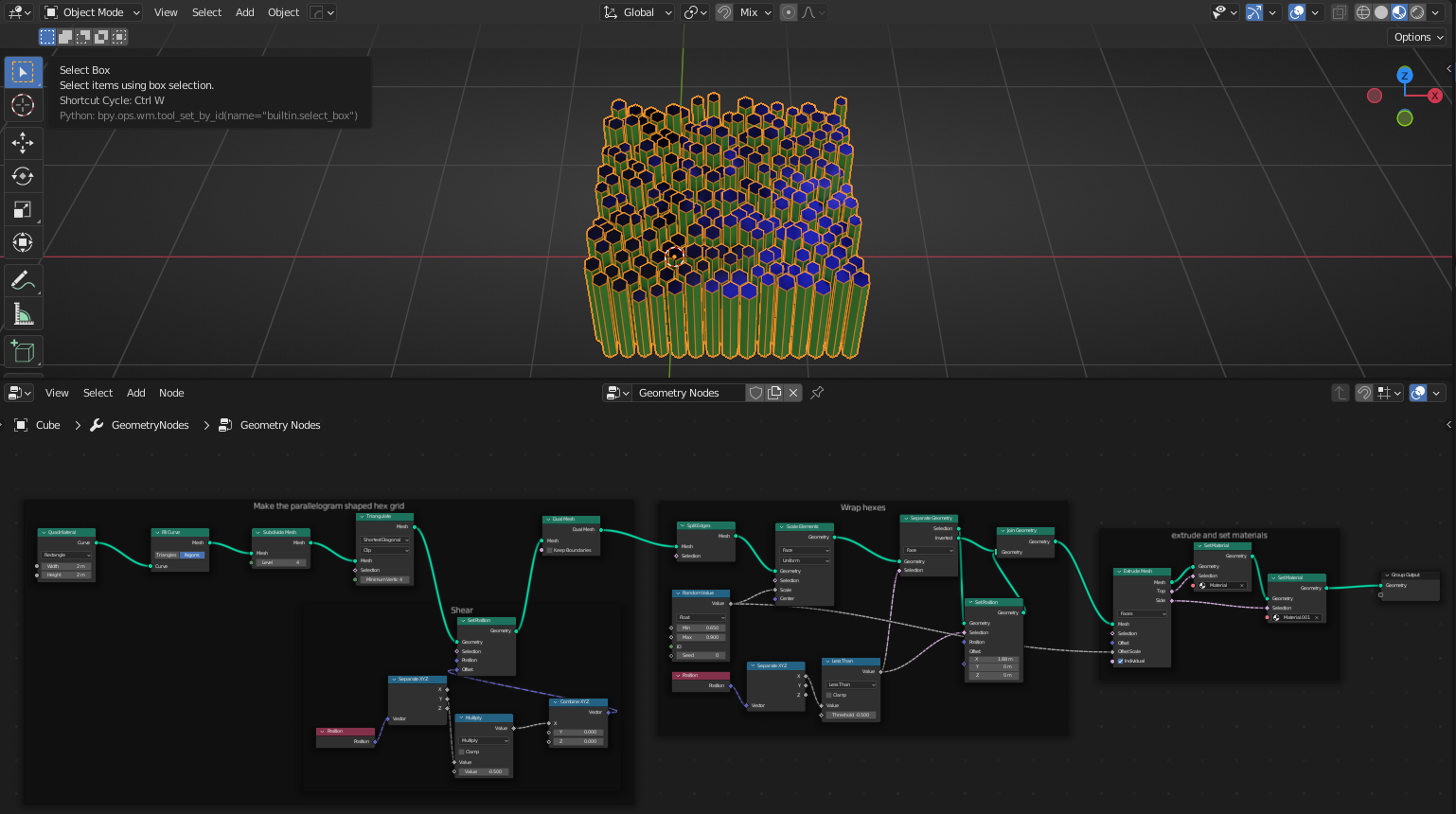Activate the Scale tool
Screen dimensions: 1456x814
(x=23, y=209)
